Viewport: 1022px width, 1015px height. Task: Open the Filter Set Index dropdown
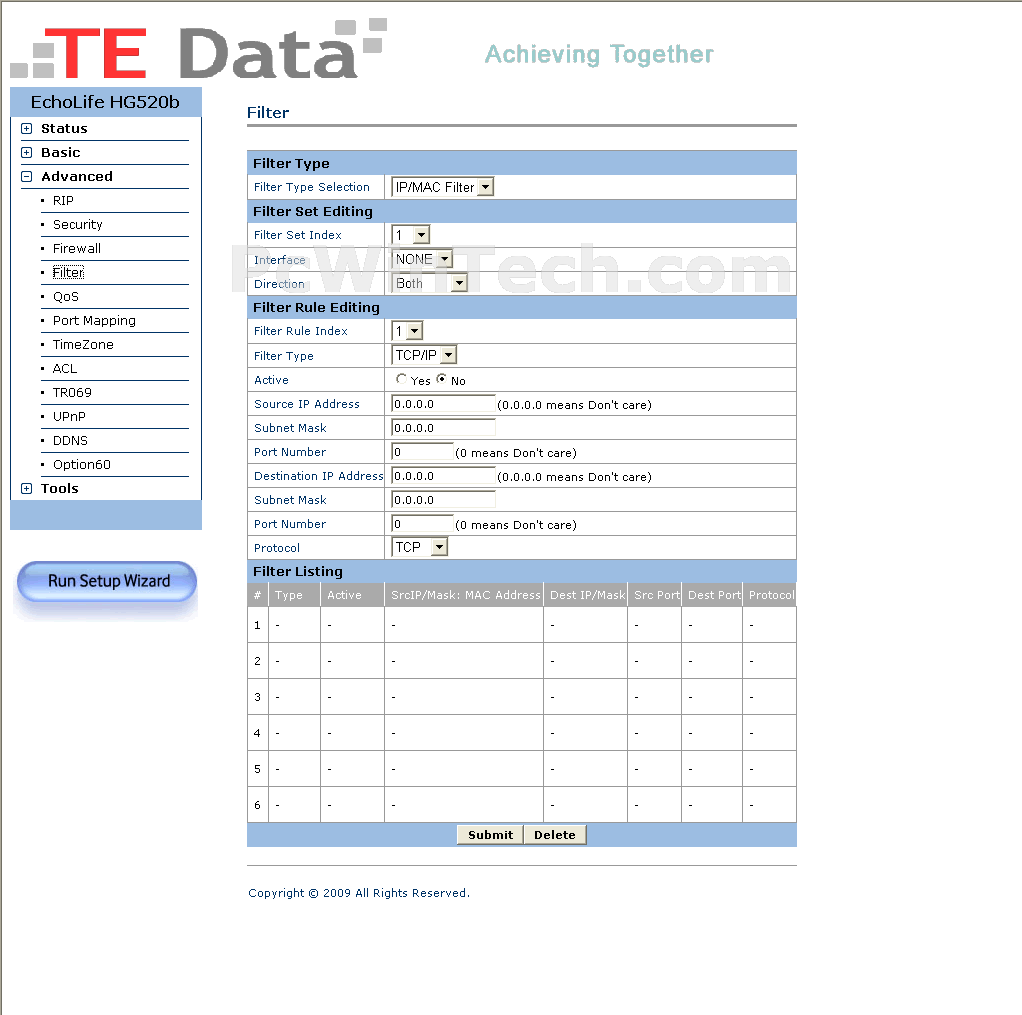tap(411, 235)
